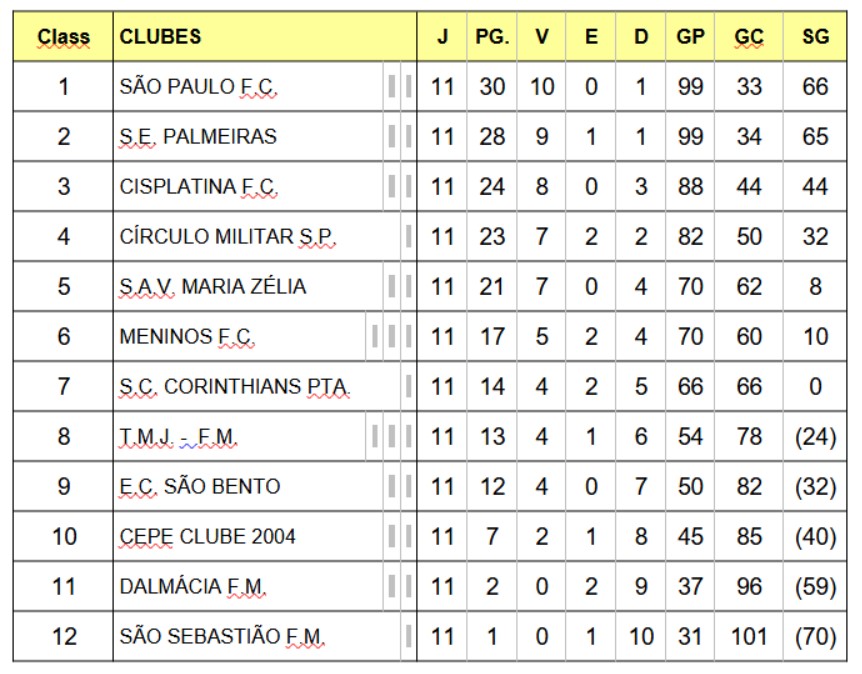862x674 pixels.
Task: Select the 101 goals-against value
Action: (749, 637)
